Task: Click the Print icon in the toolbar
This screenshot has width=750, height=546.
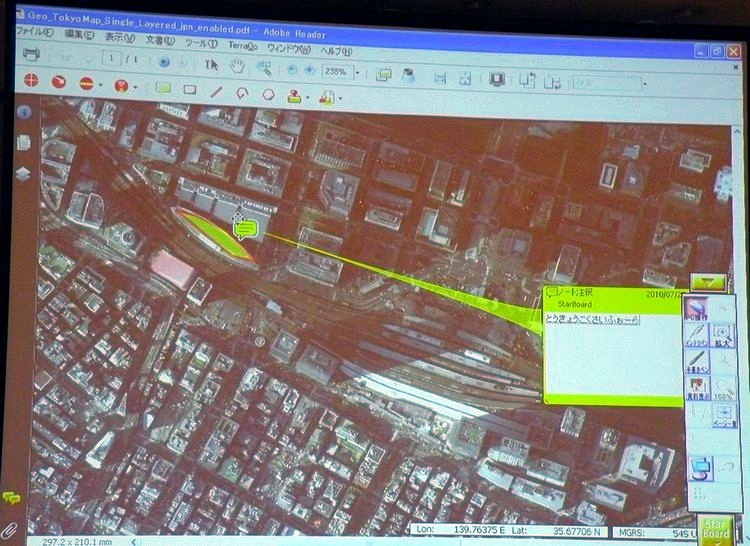Action: click(32, 54)
